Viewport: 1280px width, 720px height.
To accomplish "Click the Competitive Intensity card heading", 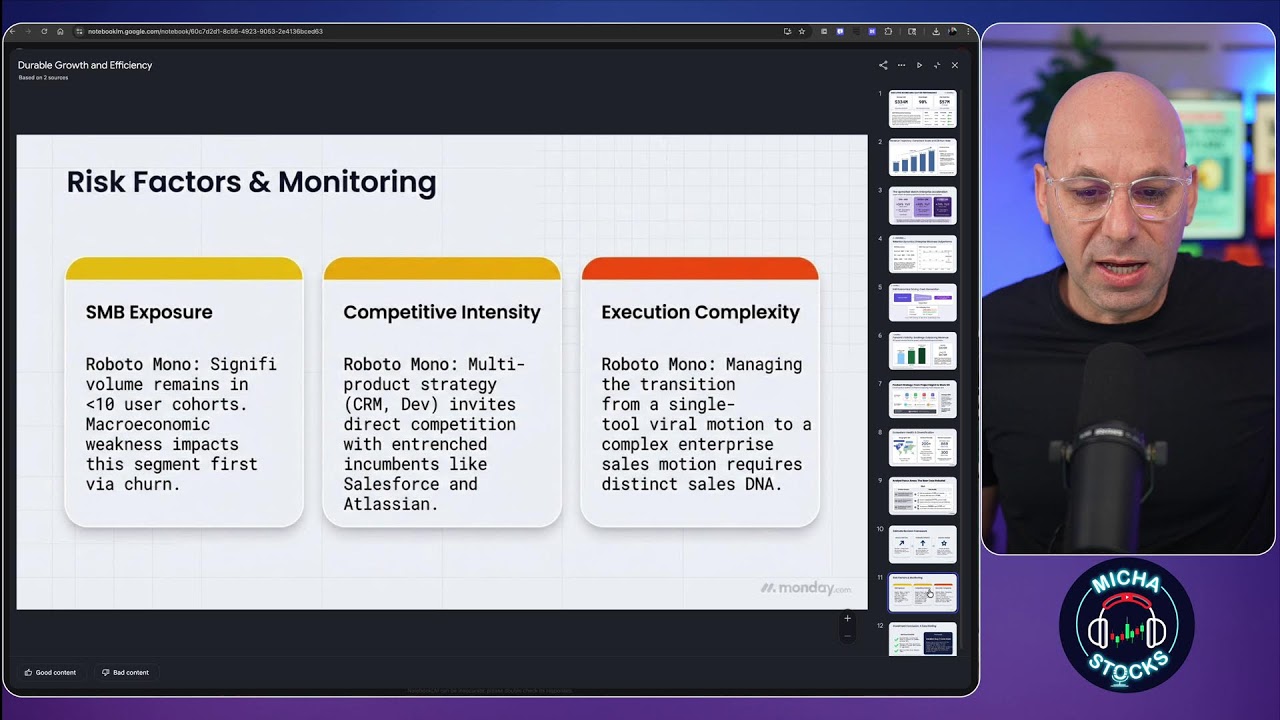I will (x=442, y=312).
